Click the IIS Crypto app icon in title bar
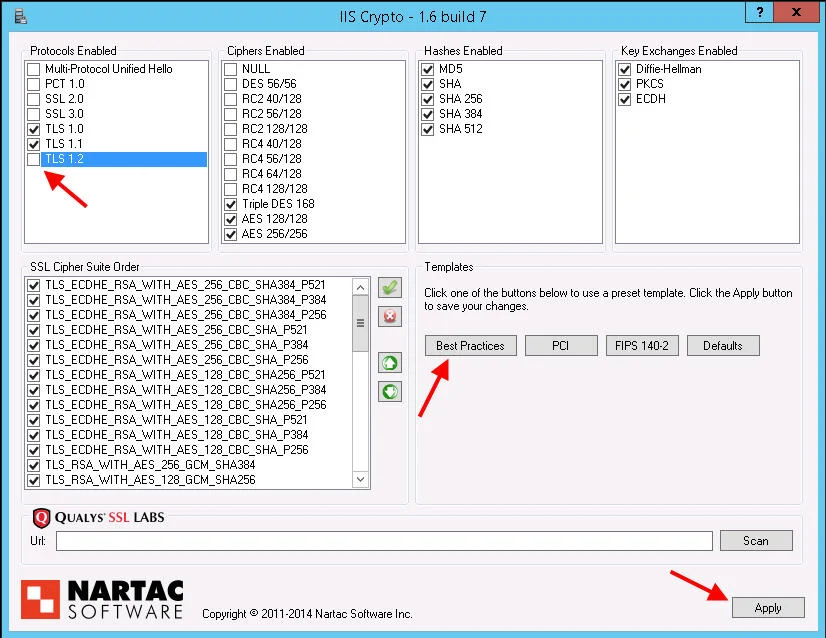 (x=21, y=16)
